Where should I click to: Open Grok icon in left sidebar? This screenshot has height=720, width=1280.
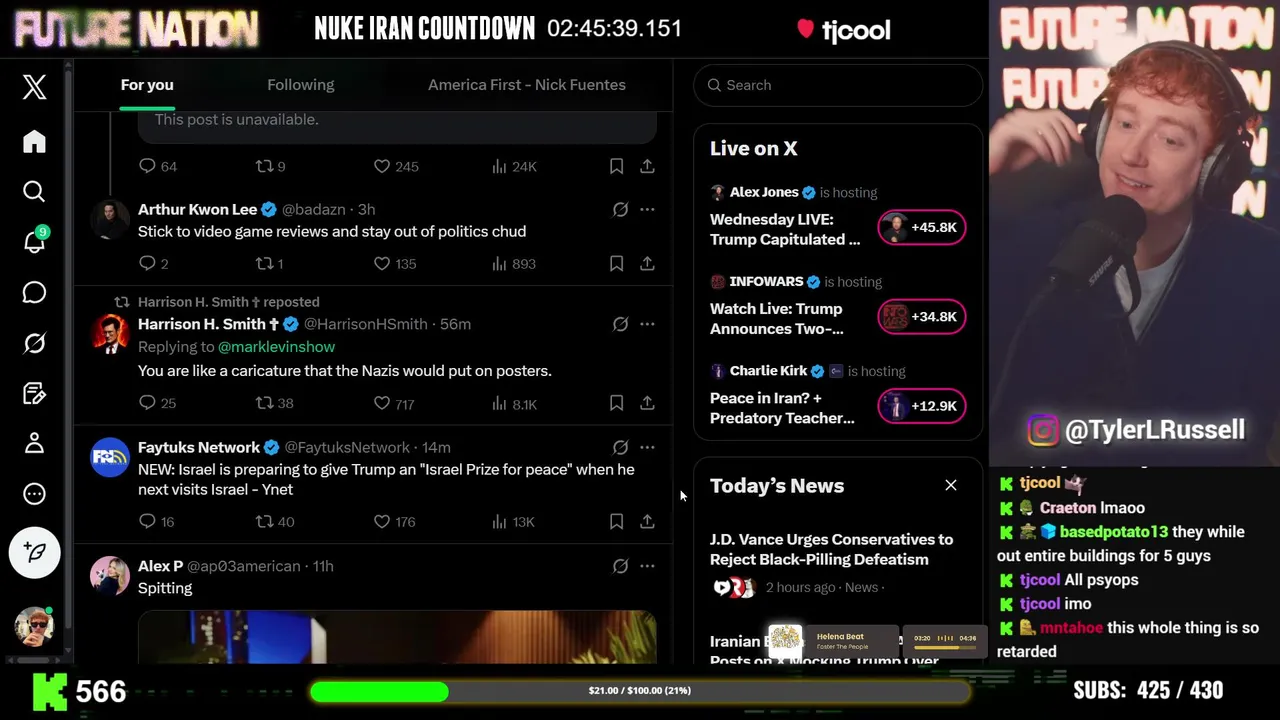34,343
